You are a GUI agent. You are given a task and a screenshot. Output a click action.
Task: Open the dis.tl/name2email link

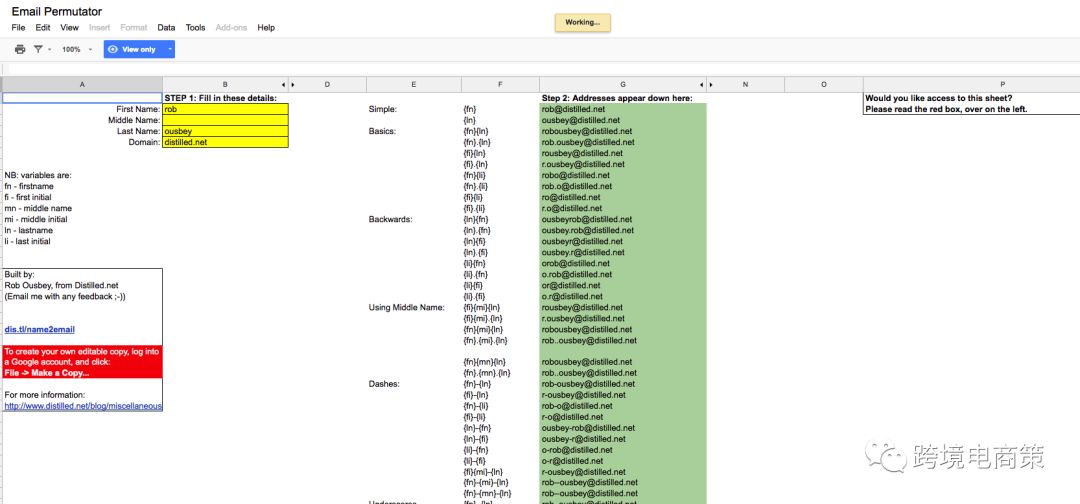[40, 329]
